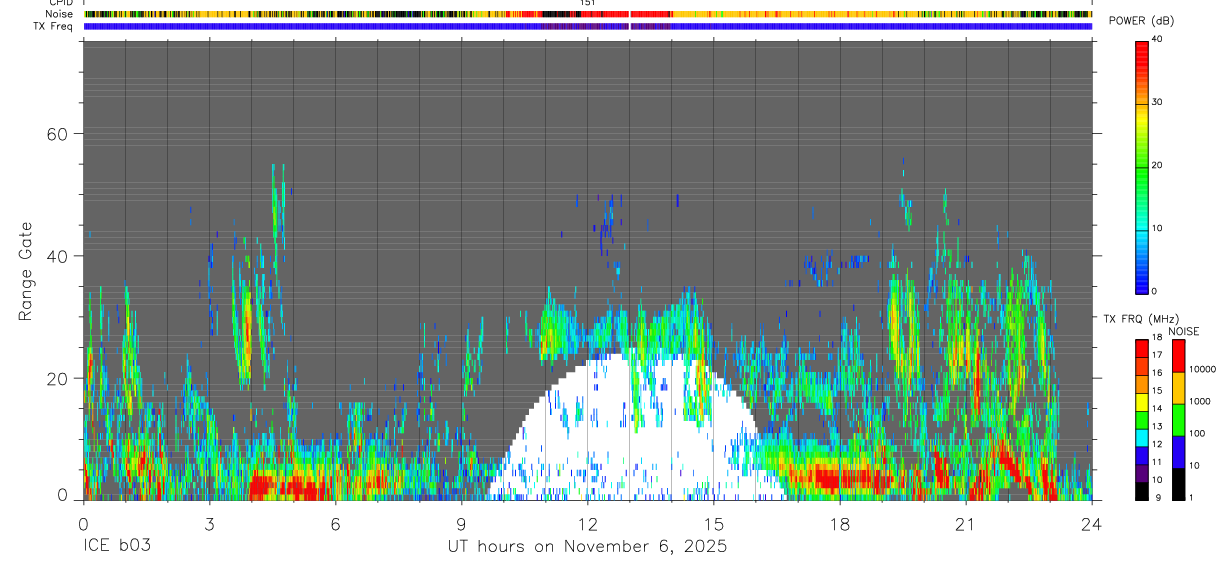
Task: Click the "UT hours on November 6, 2025" label
Action: pyautogui.click(x=587, y=547)
